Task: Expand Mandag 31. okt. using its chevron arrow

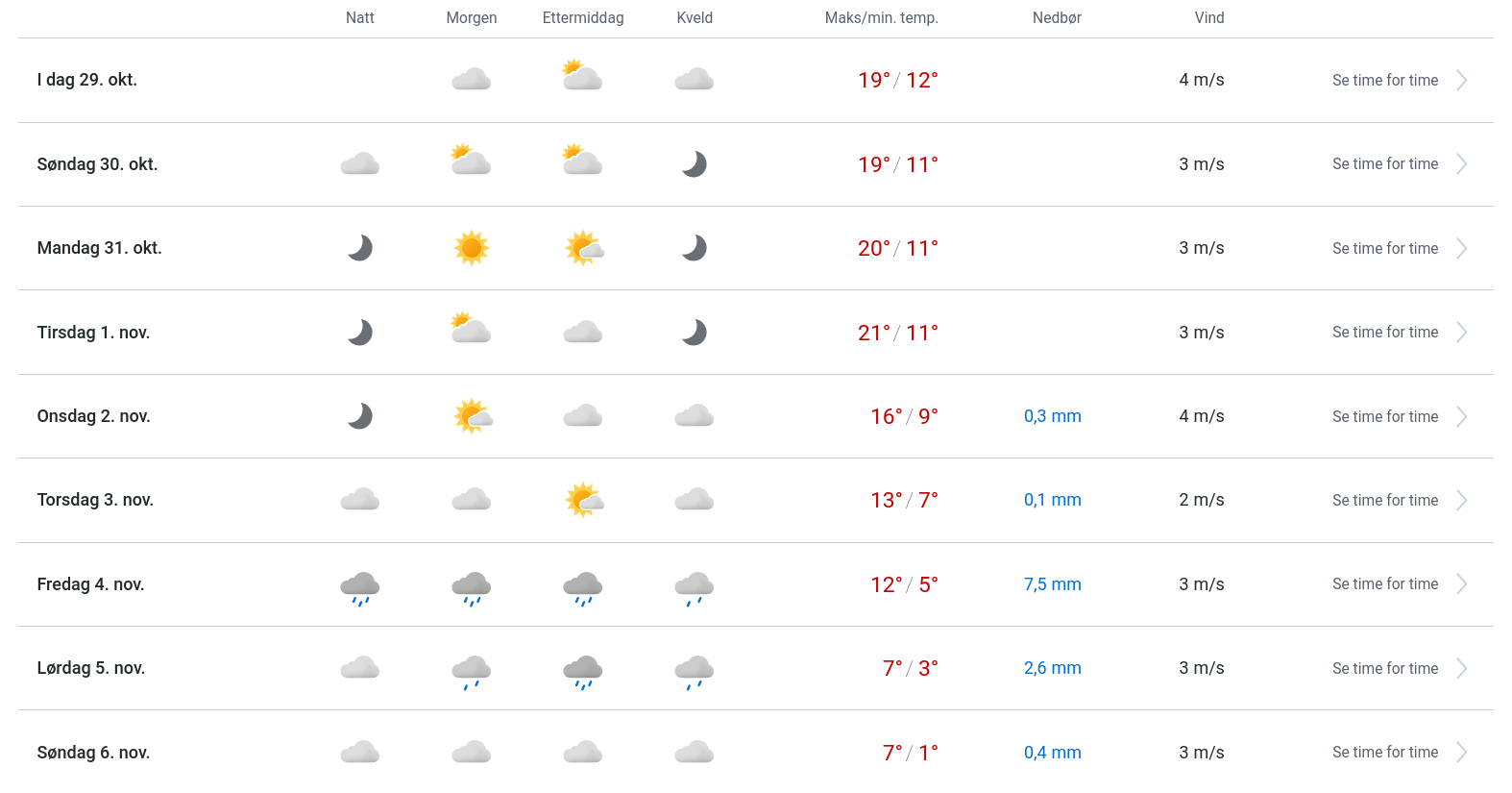Action: click(x=1461, y=249)
